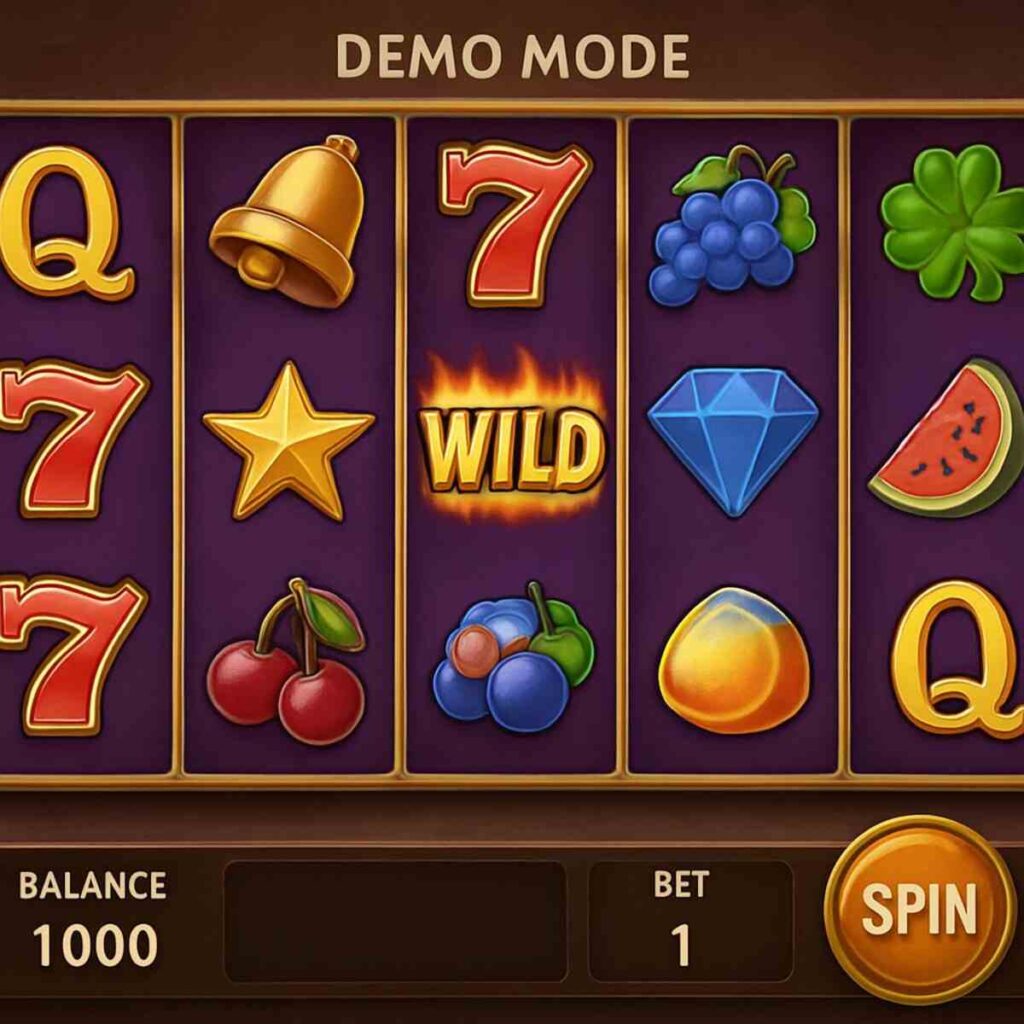
Task: Click the plums and berries symbol
Action: tap(514, 656)
